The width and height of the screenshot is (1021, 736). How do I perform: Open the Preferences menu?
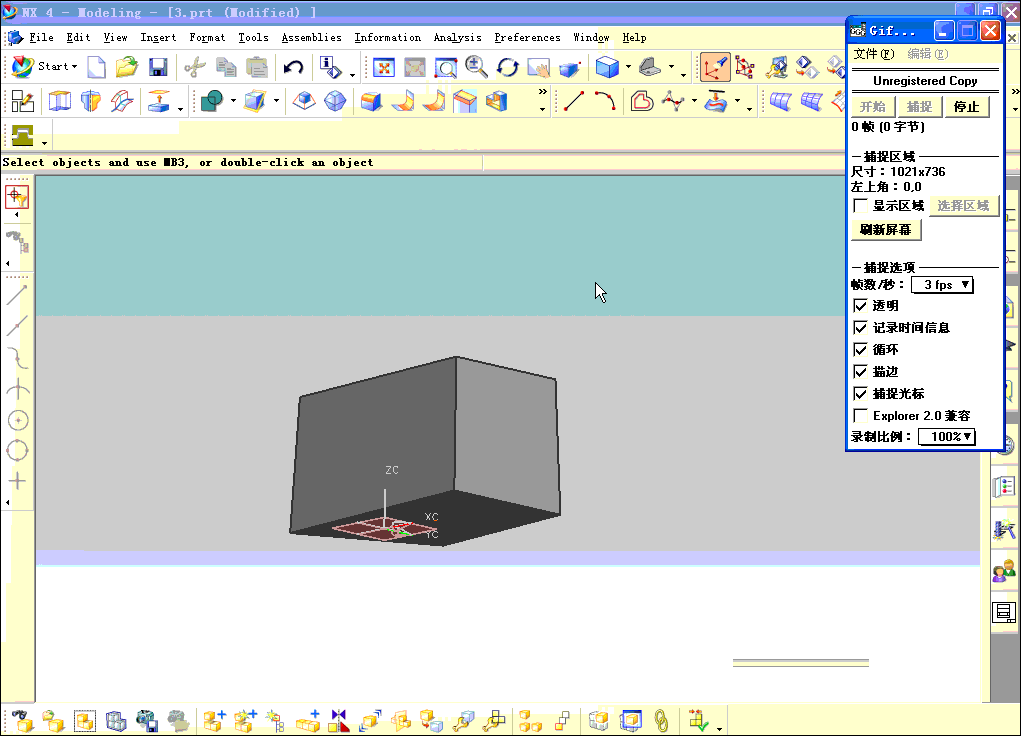click(x=527, y=38)
